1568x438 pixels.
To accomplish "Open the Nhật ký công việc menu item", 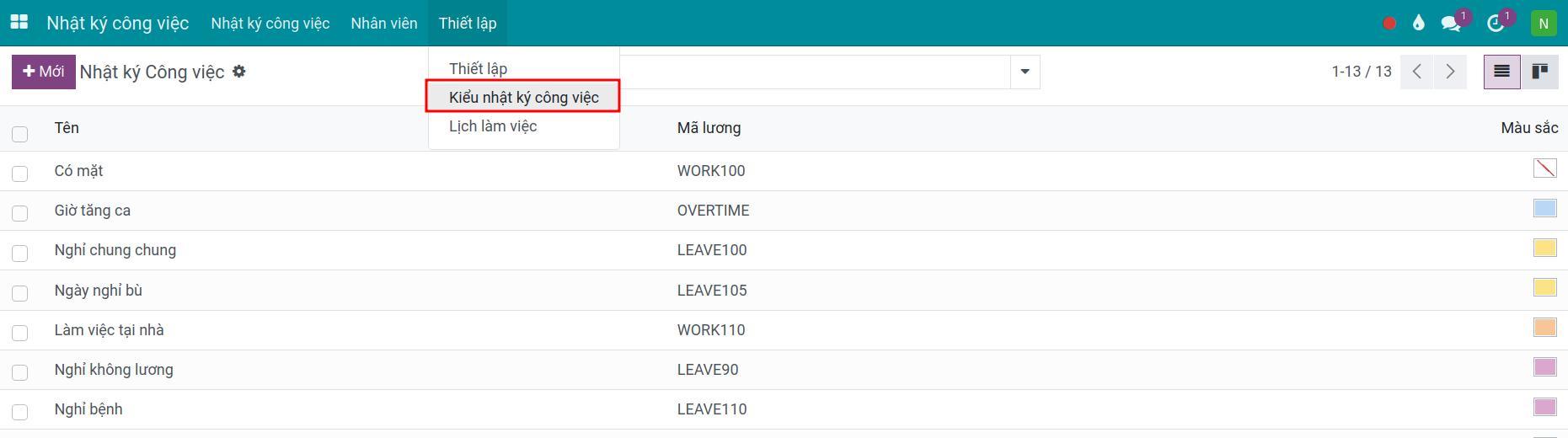I will click(270, 23).
